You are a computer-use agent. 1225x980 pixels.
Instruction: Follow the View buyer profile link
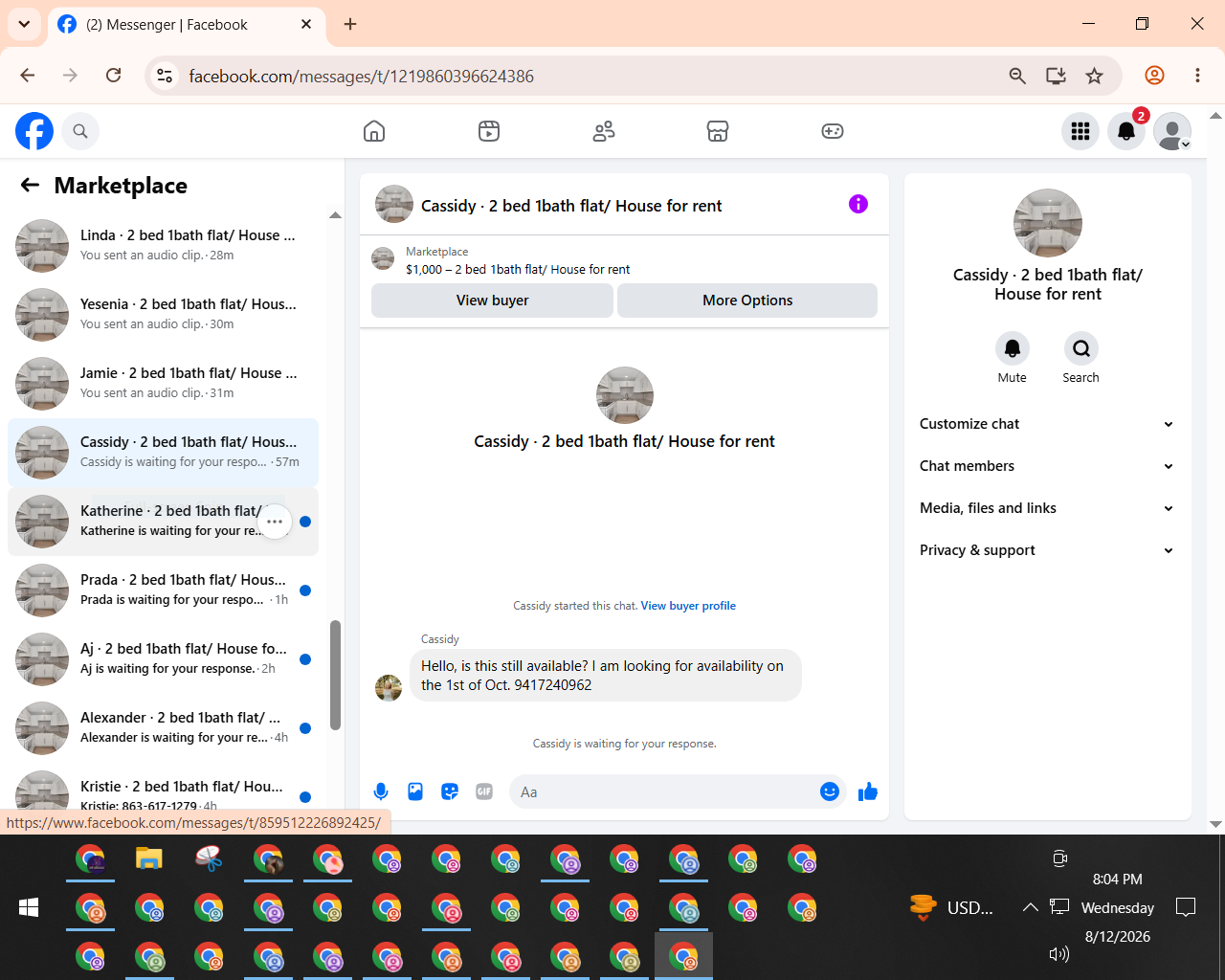click(x=688, y=606)
